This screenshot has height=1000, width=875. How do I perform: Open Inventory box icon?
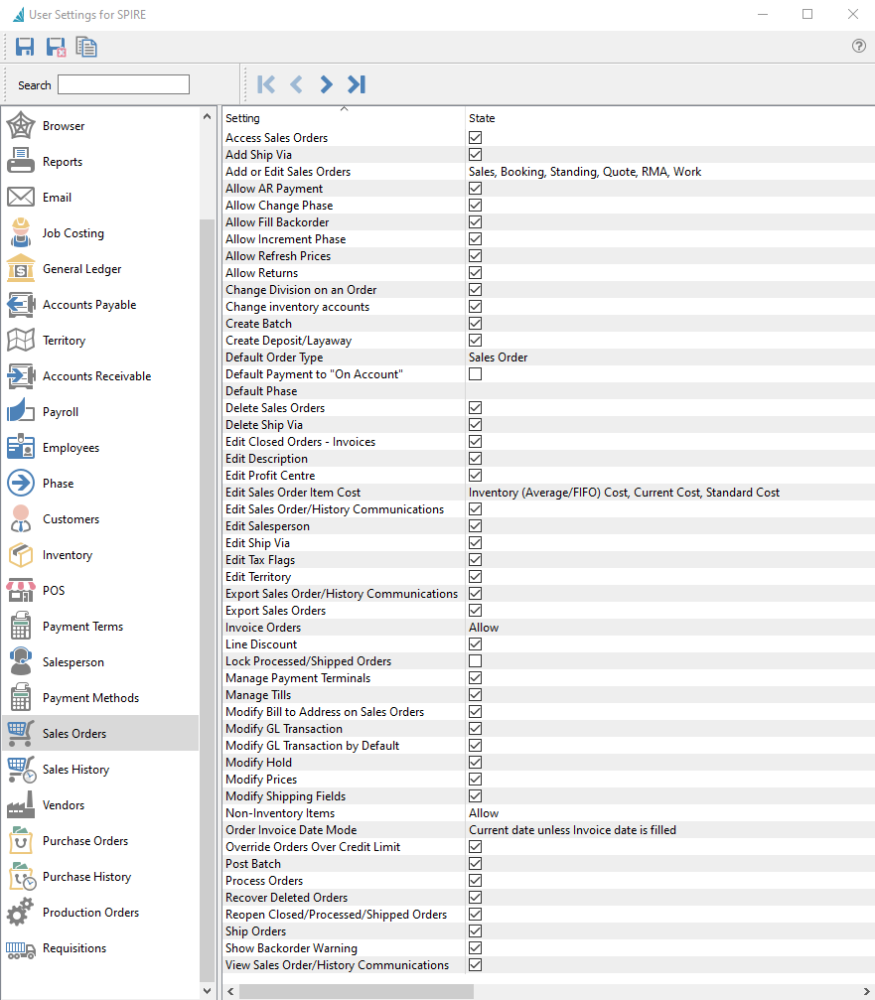click(20, 555)
